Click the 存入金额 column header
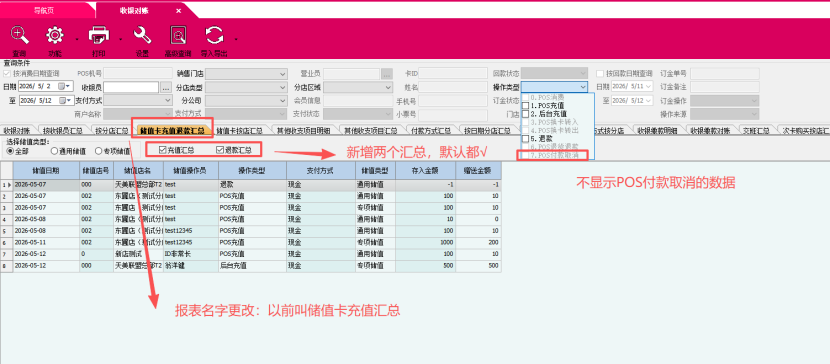This screenshot has width=830, height=364. (425, 170)
